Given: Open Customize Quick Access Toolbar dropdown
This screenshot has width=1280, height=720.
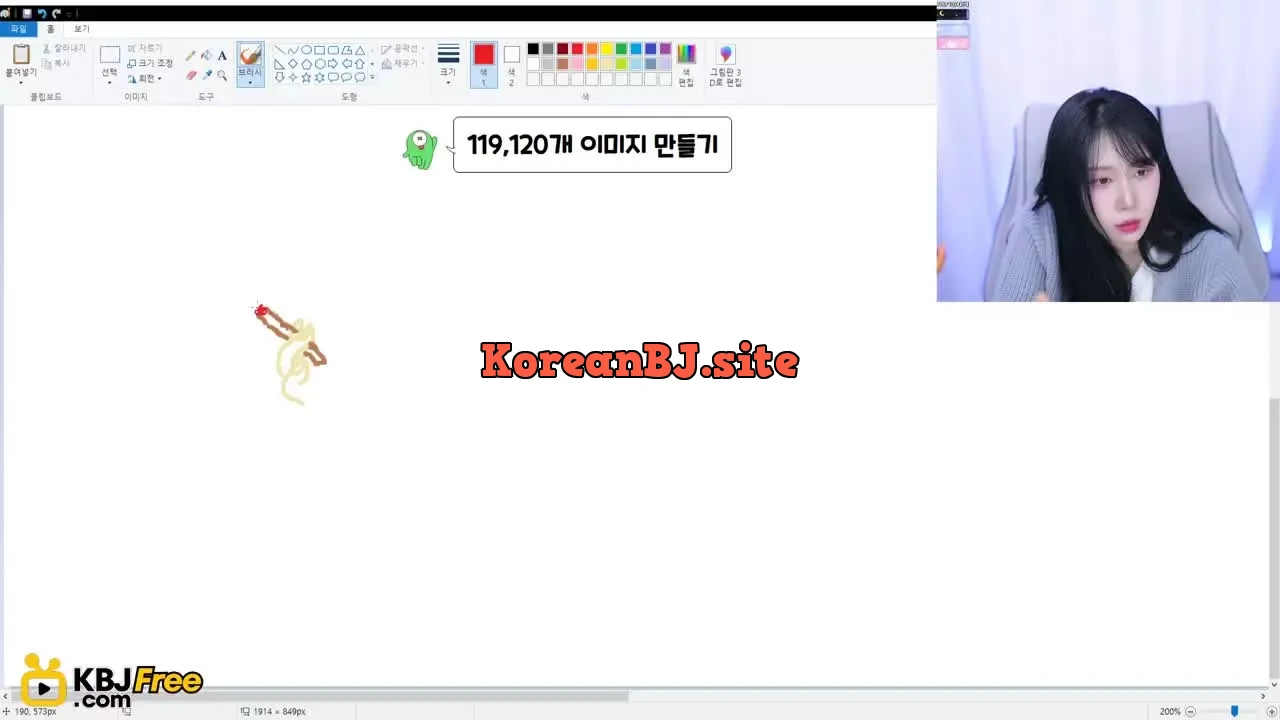Looking at the screenshot, I should 70,13.
